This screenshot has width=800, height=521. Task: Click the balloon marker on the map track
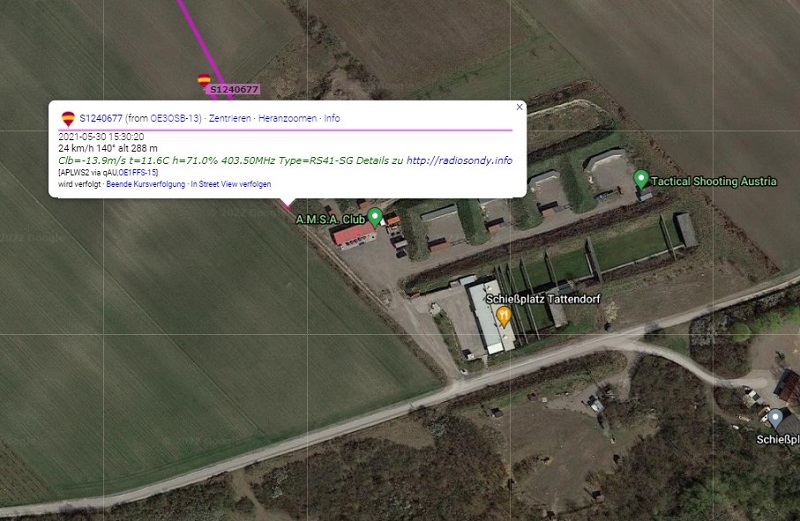(204, 81)
